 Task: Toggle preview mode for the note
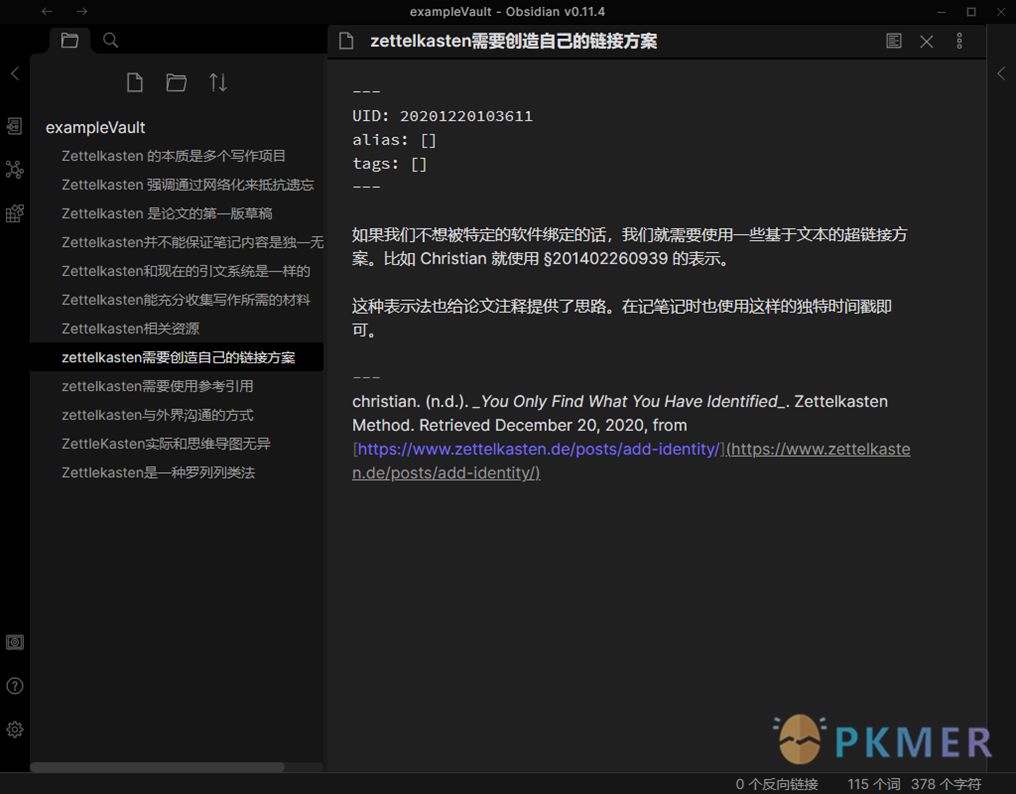(x=894, y=41)
